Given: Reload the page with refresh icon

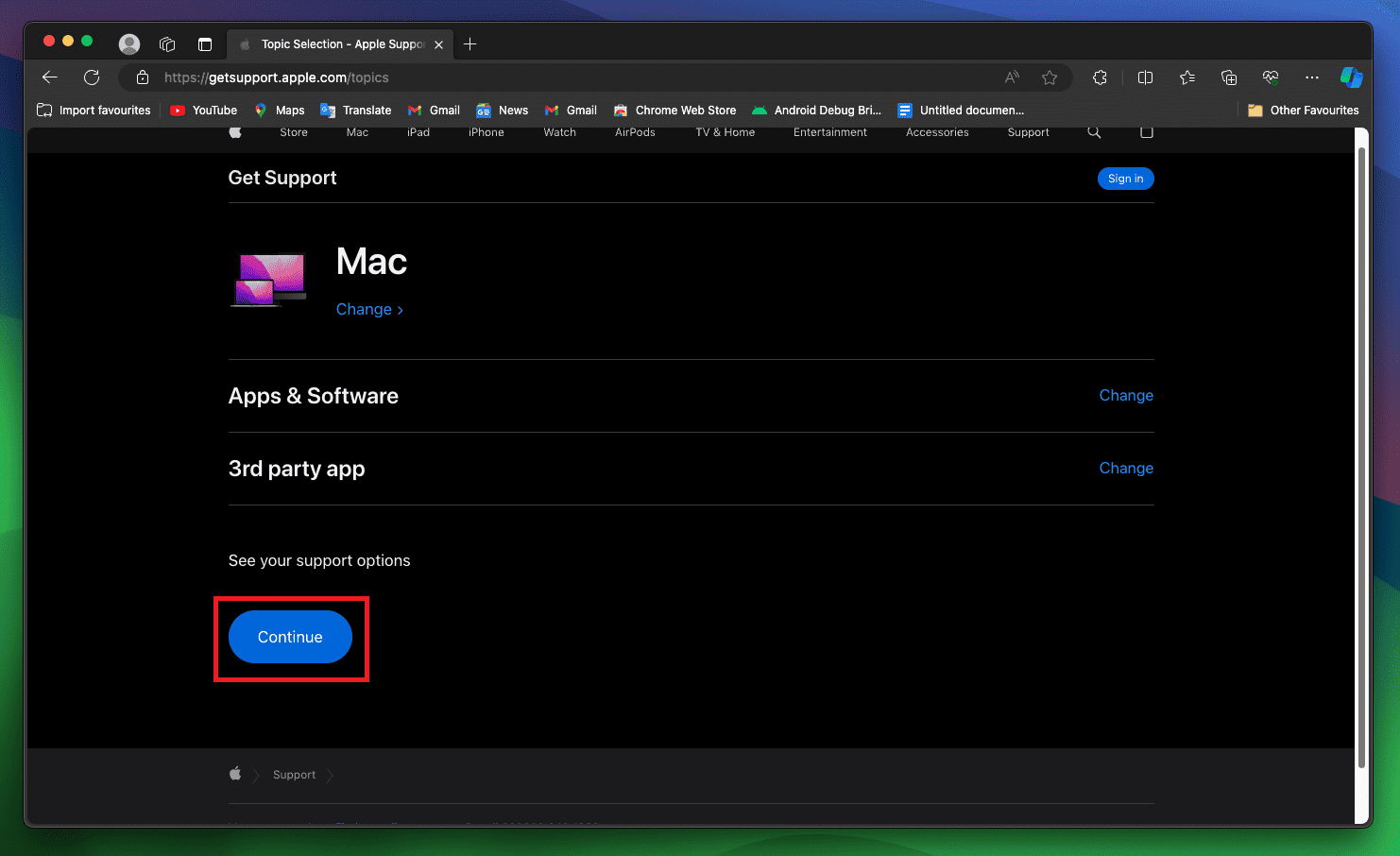Looking at the screenshot, I should pyautogui.click(x=92, y=77).
